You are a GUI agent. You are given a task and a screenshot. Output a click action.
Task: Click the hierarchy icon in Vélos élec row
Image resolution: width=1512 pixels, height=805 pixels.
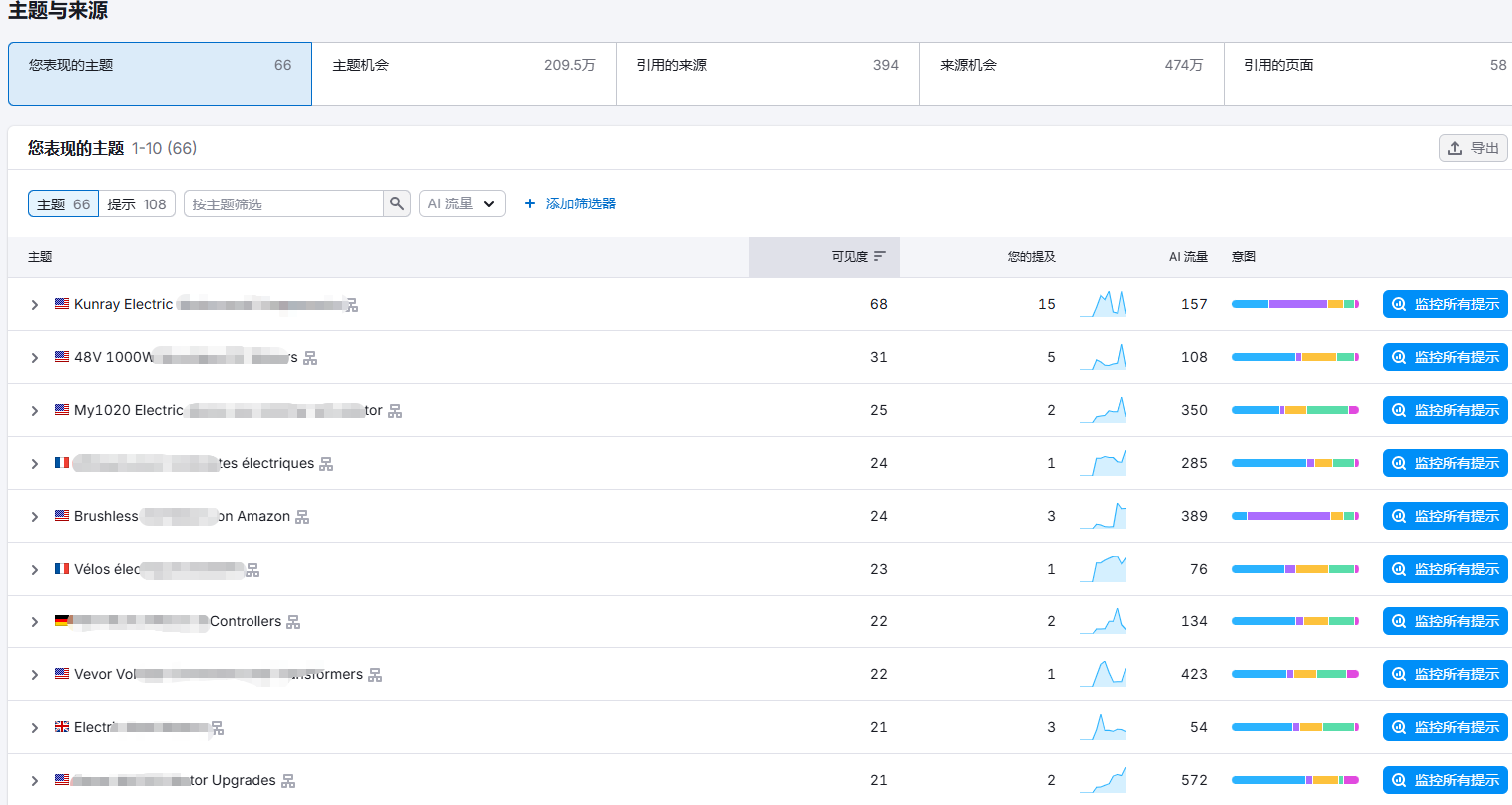pyautogui.click(x=252, y=570)
